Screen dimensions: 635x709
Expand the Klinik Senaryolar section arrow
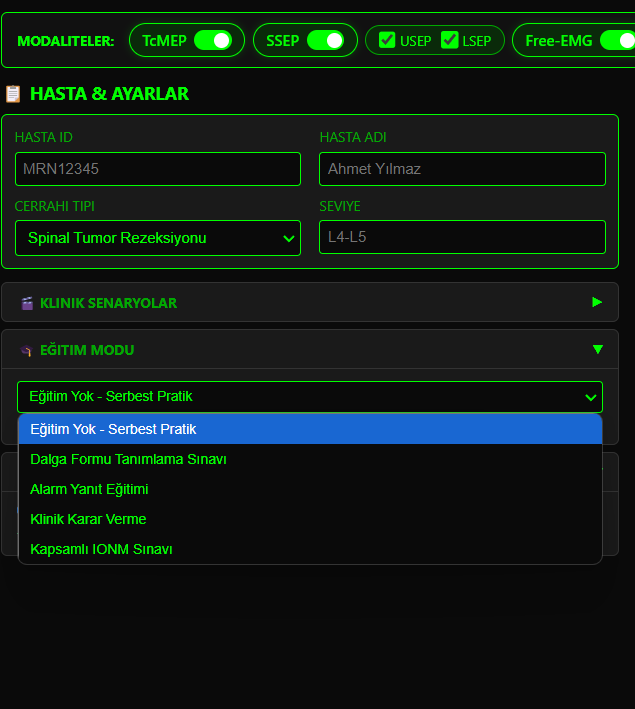click(597, 302)
